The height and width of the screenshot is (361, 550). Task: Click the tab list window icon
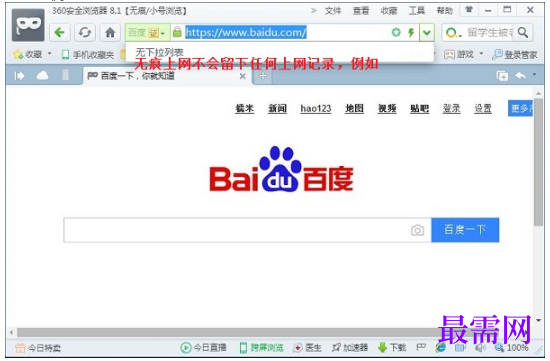[502, 75]
